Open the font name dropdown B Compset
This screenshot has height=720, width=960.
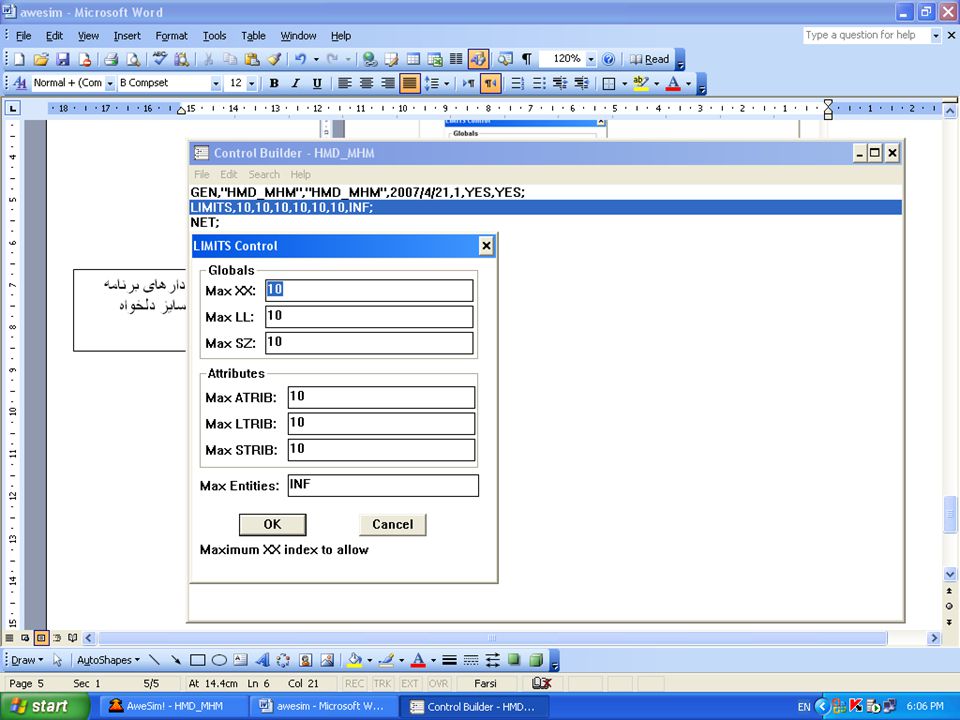tap(216, 83)
